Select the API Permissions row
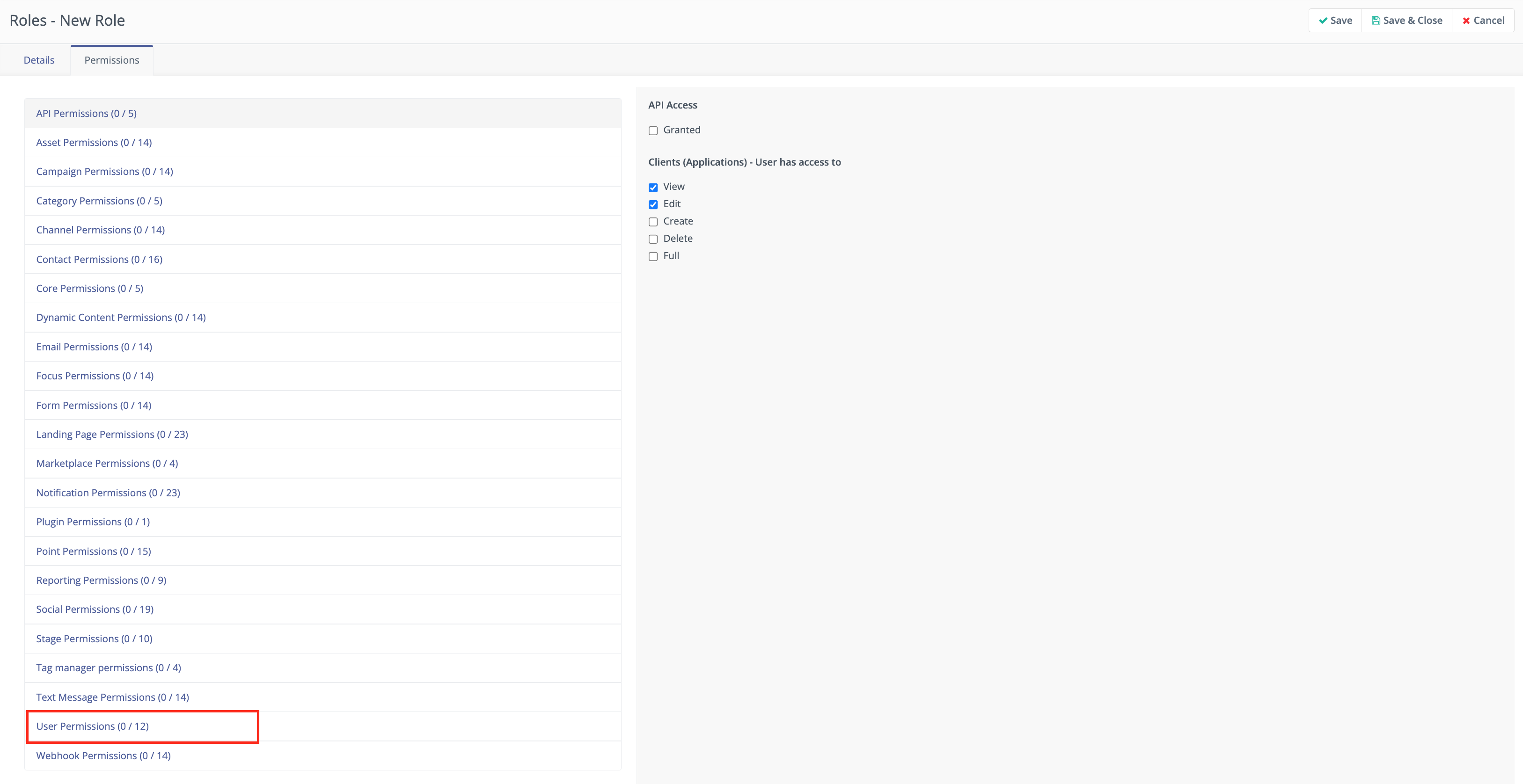 (86, 113)
